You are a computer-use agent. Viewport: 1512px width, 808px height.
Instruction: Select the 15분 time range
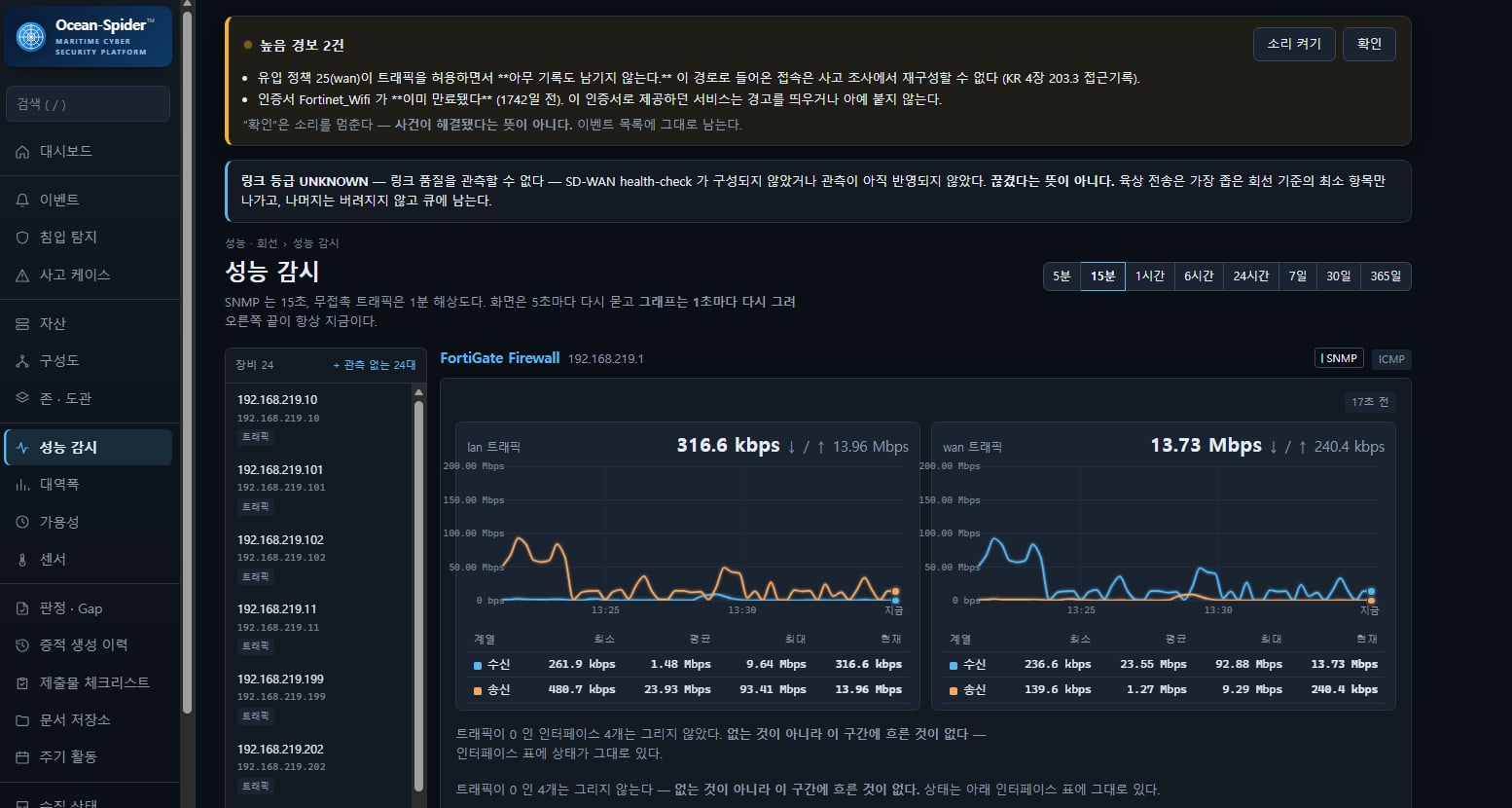tap(1102, 276)
